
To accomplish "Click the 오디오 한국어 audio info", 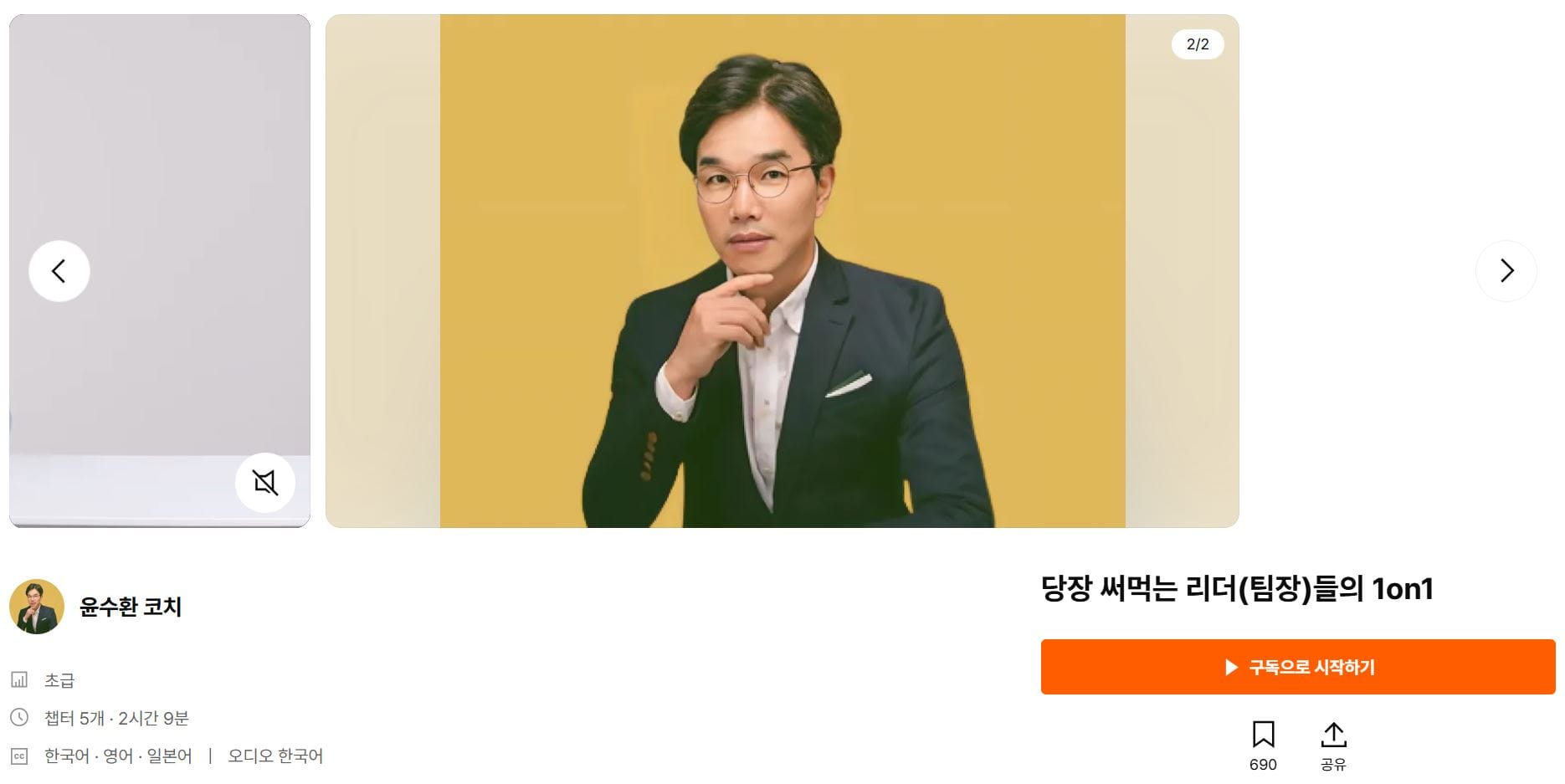I will [x=275, y=756].
